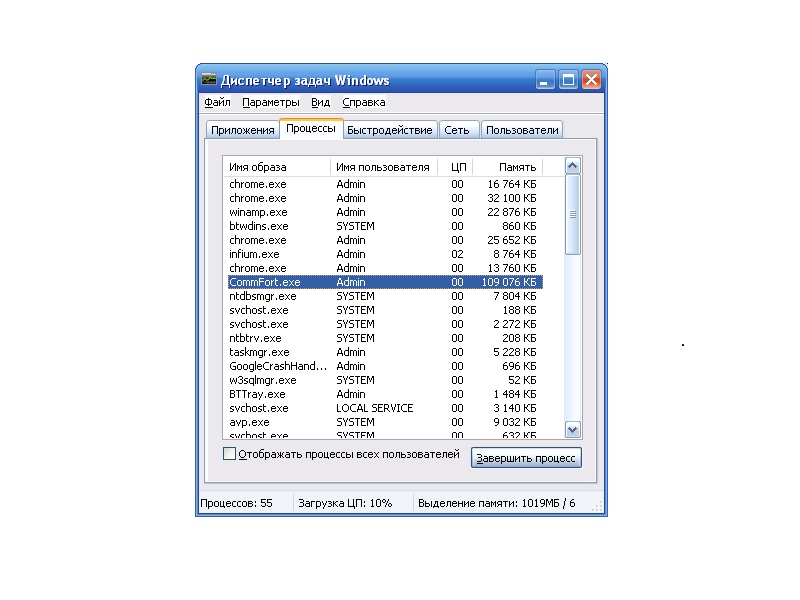The image size is (800, 600).
Task: Switch to the Приложения tab
Action: (241, 130)
